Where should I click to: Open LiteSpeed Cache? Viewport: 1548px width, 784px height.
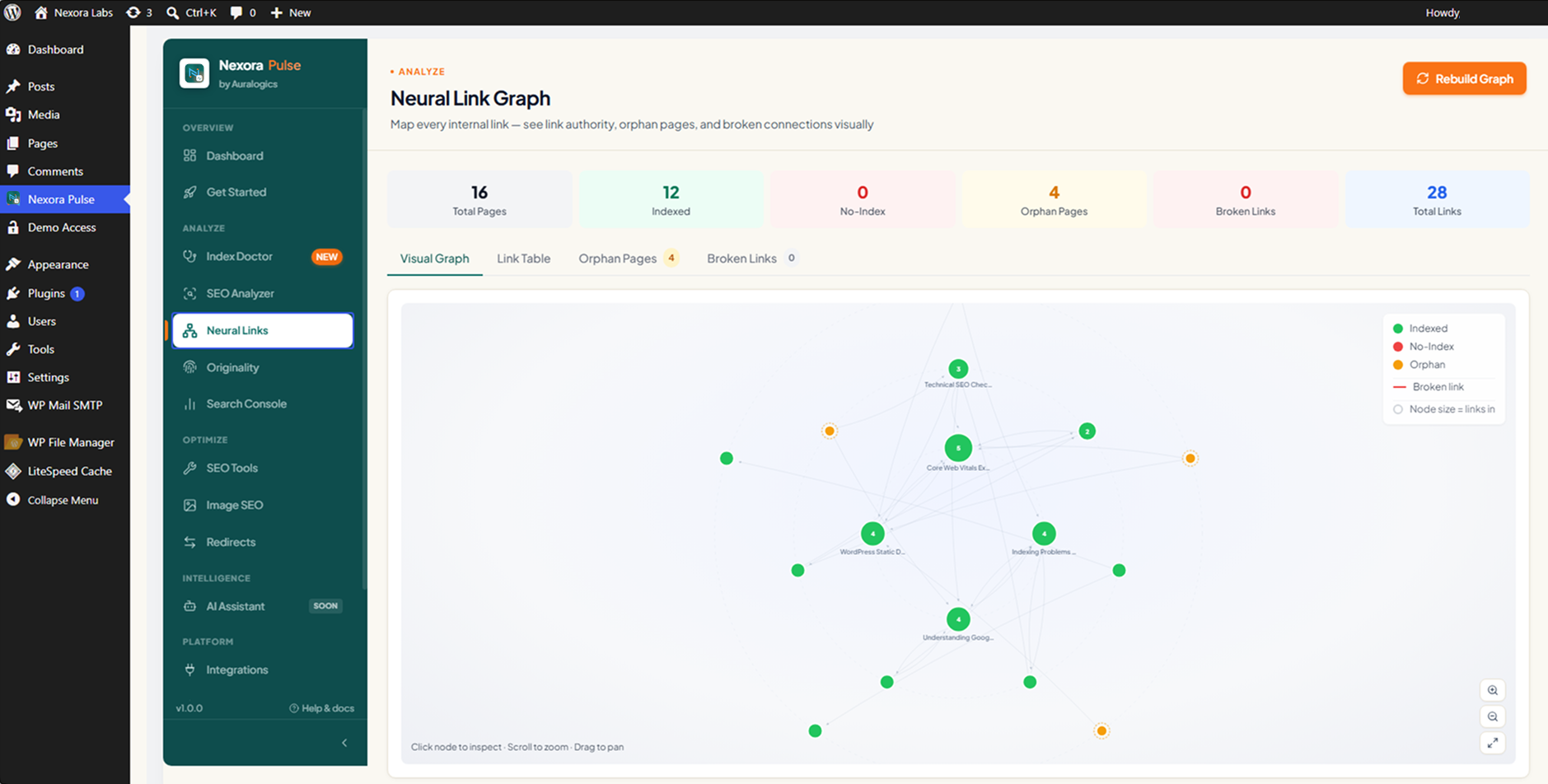64,471
